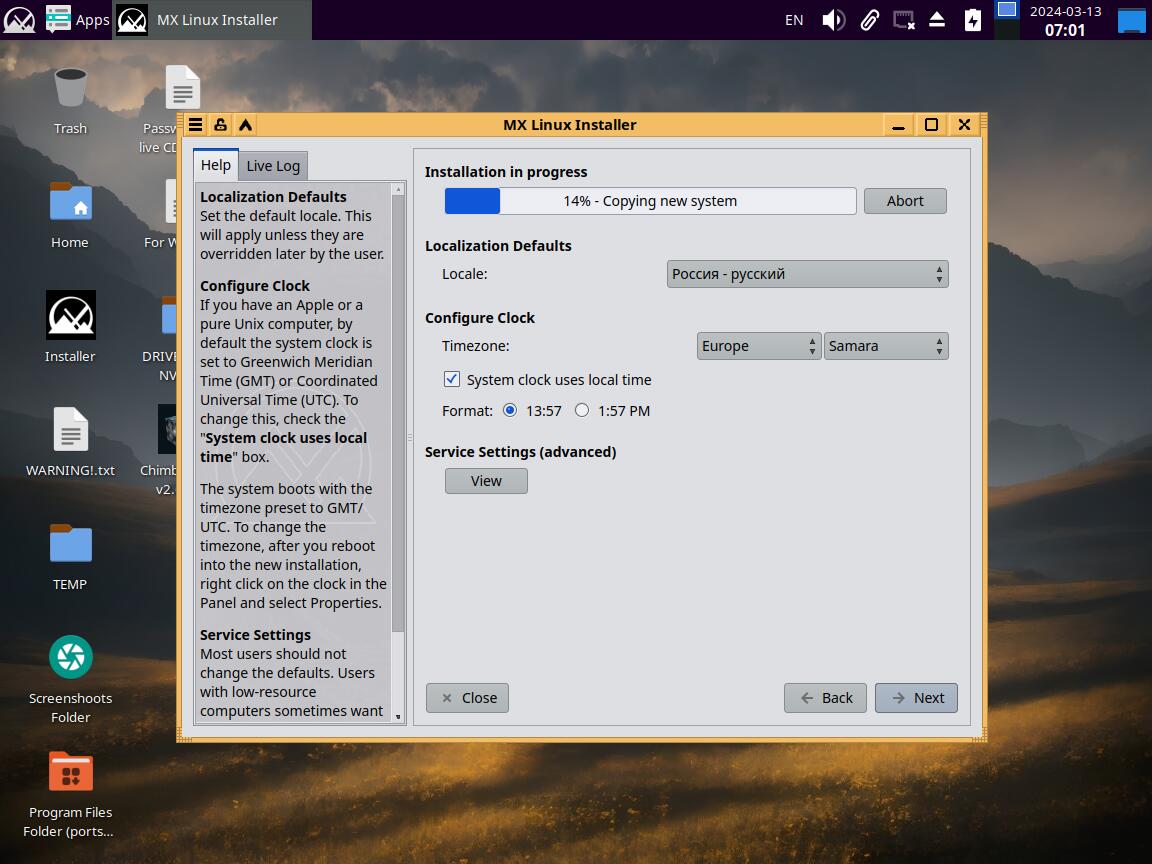Select the MX Linux Installer taskbar entry
This screenshot has height=864, width=1152.
click(x=212, y=20)
